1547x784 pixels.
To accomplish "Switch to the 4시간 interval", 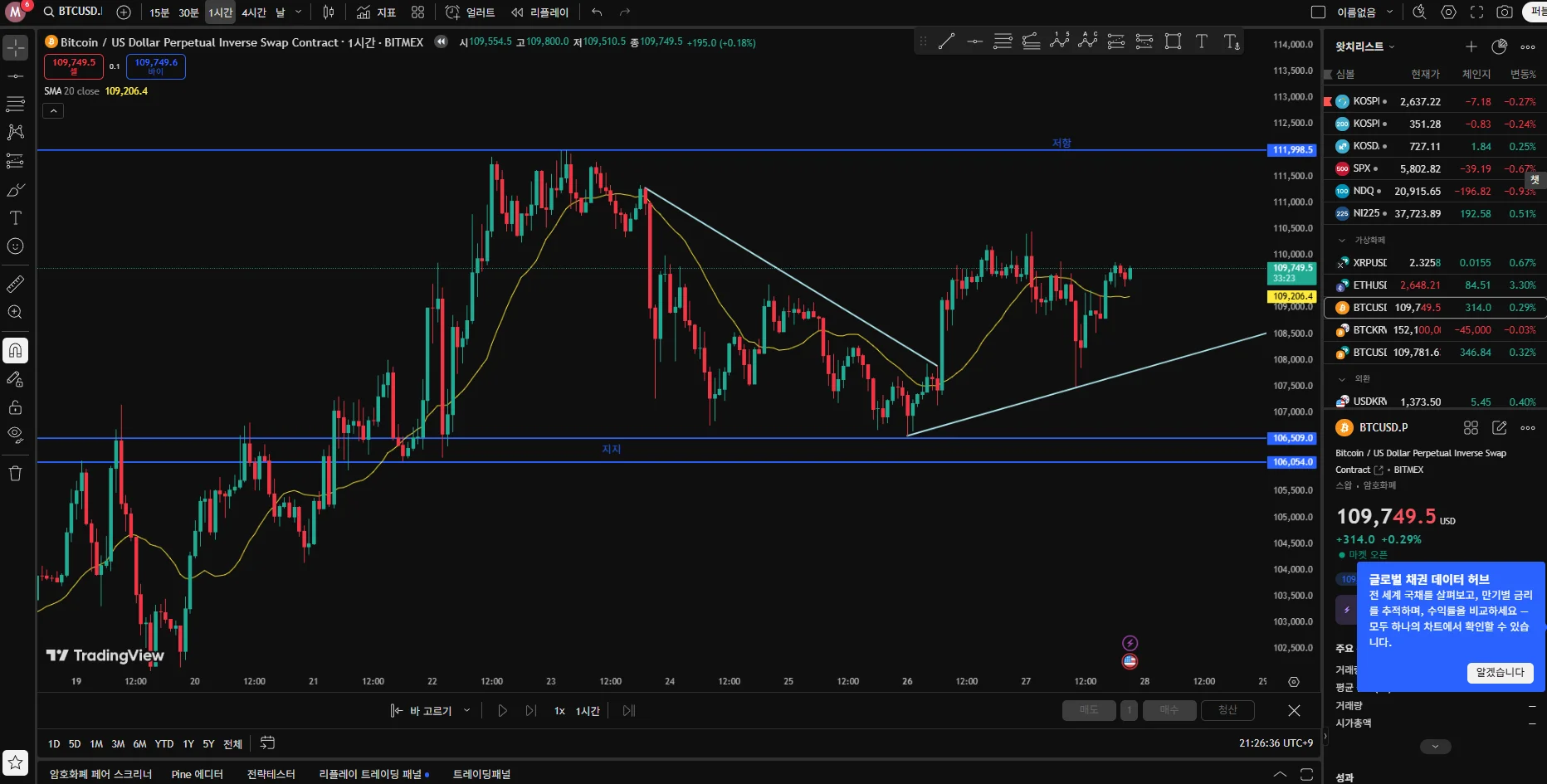I will point(254,12).
